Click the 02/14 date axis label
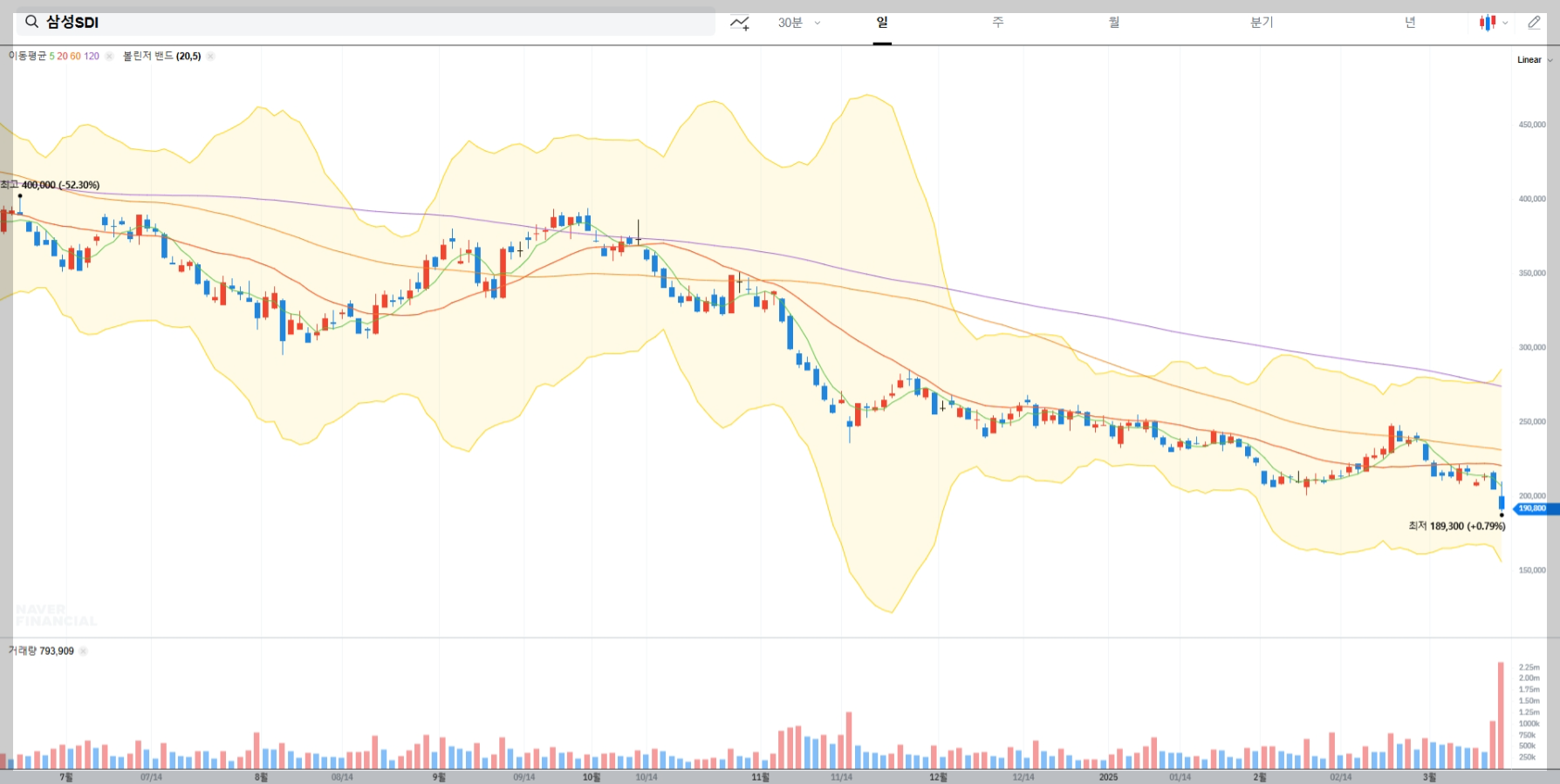 tap(1341, 777)
